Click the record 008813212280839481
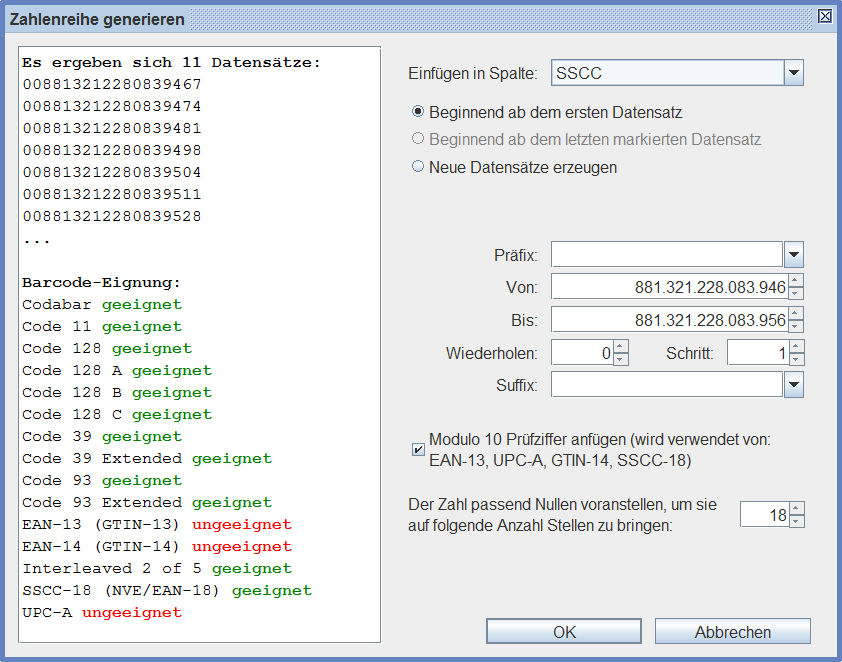The image size is (842, 662). (112, 128)
